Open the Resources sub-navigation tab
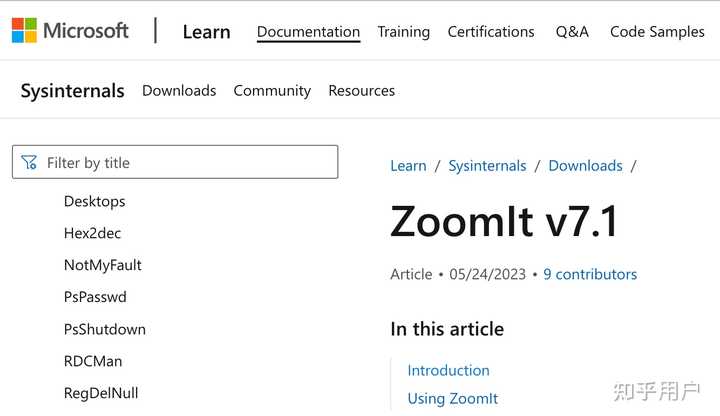Viewport: 720px width, 416px height. click(x=361, y=90)
